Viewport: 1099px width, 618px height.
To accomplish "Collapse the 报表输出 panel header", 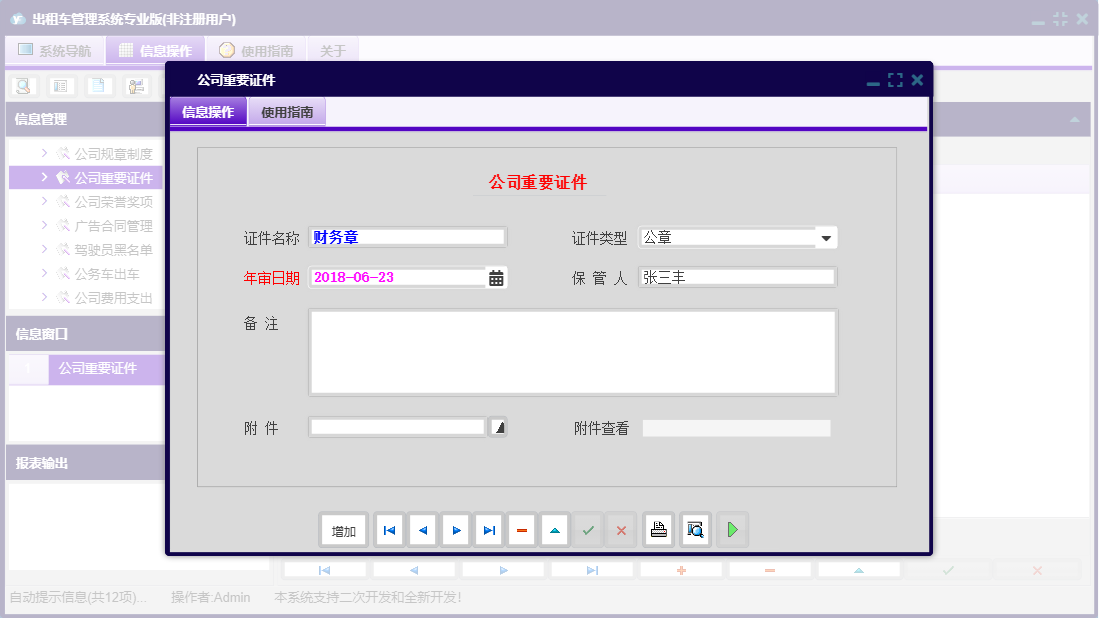I will [x=40, y=462].
